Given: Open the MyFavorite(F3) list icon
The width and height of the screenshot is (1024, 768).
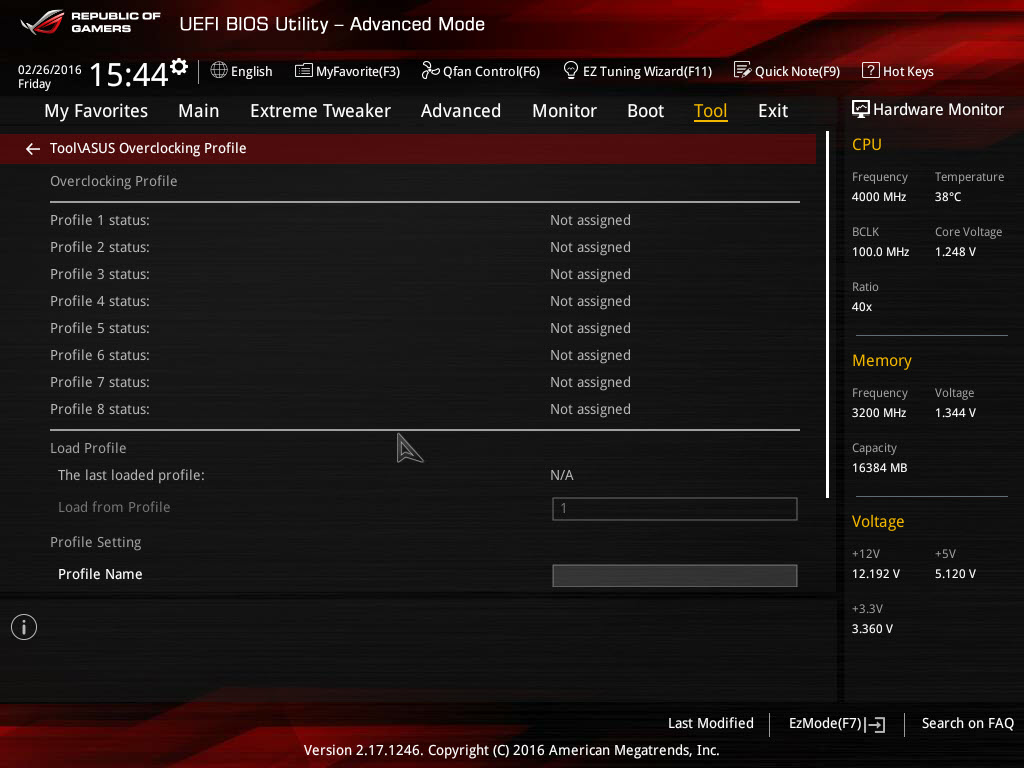Looking at the screenshot, I should coord(303,71).
